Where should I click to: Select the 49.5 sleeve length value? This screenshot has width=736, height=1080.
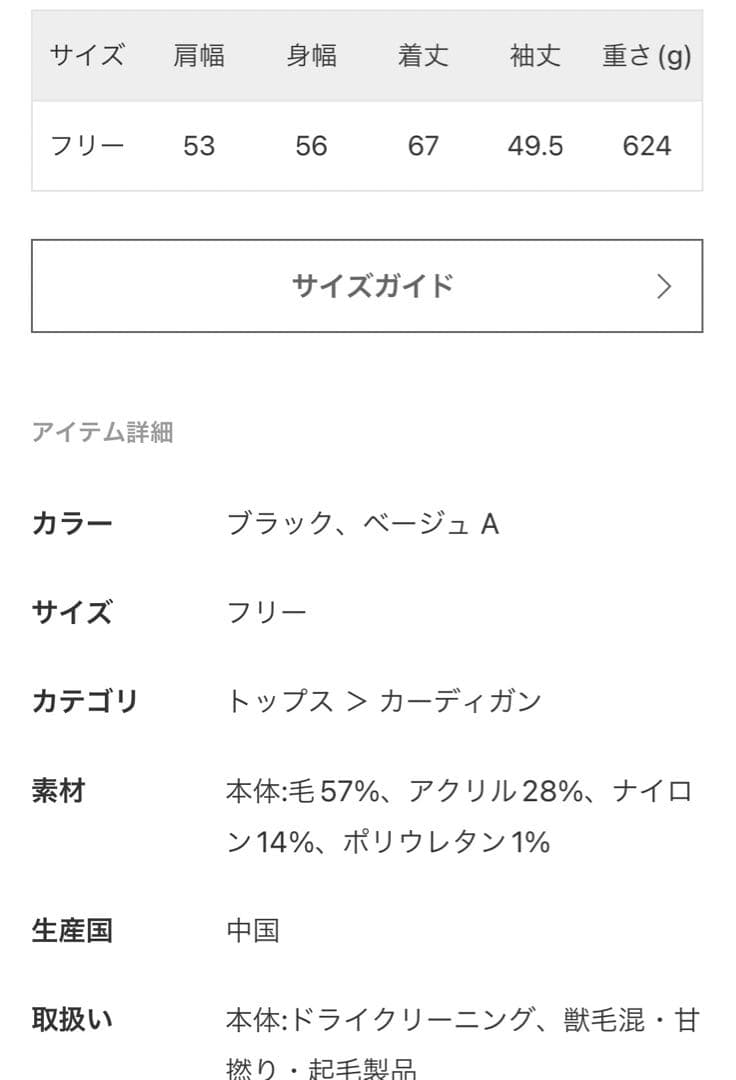(x=535, y=146)
